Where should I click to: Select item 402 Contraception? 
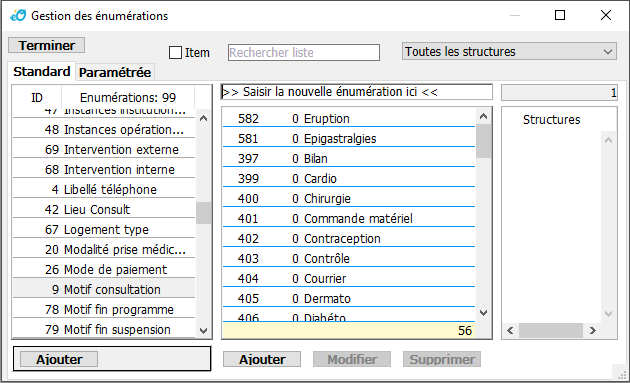tap(349, 238)
